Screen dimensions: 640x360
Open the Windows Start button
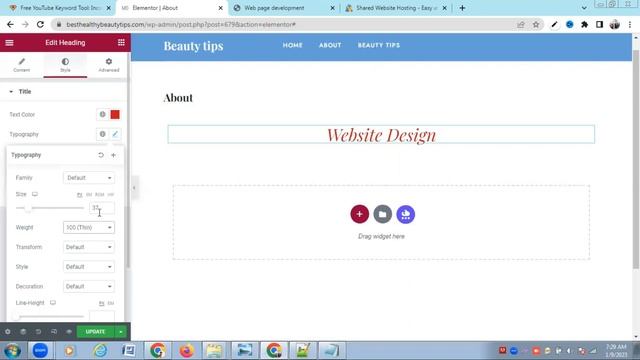tap(12, 351)
